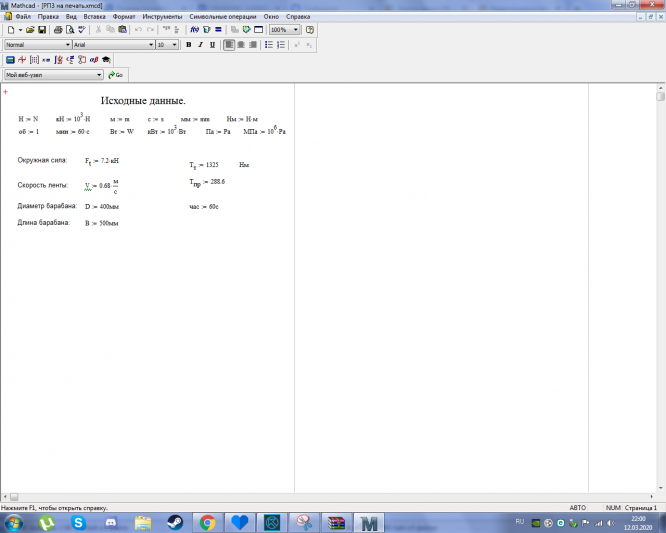Open the Symbolic keyword graduation-cap icon

tap(106, 60)
